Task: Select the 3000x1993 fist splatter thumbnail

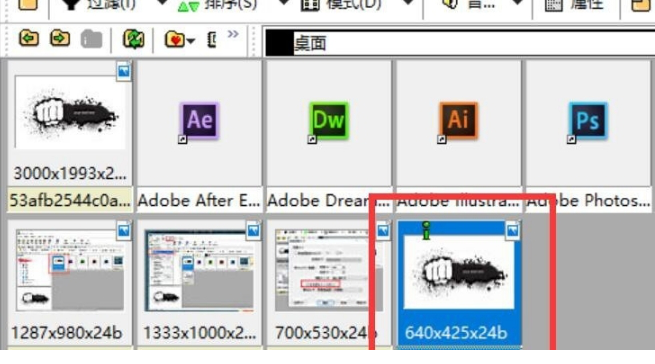Action: click(70, 112)
